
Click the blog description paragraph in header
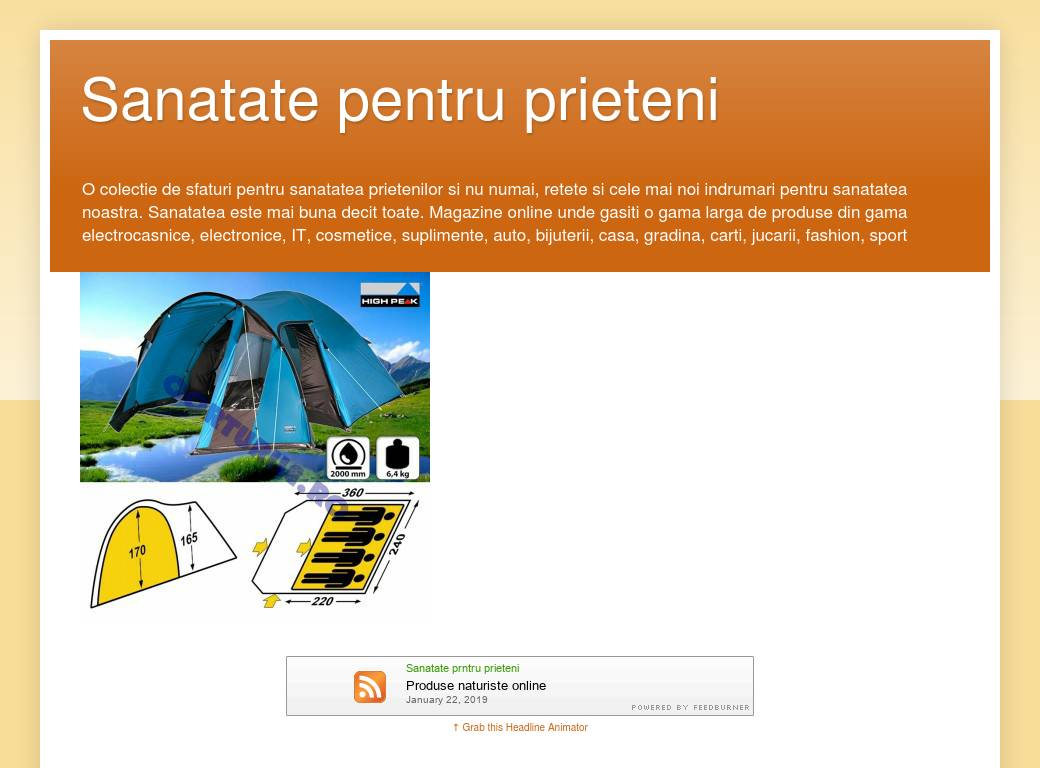point(495,212)
